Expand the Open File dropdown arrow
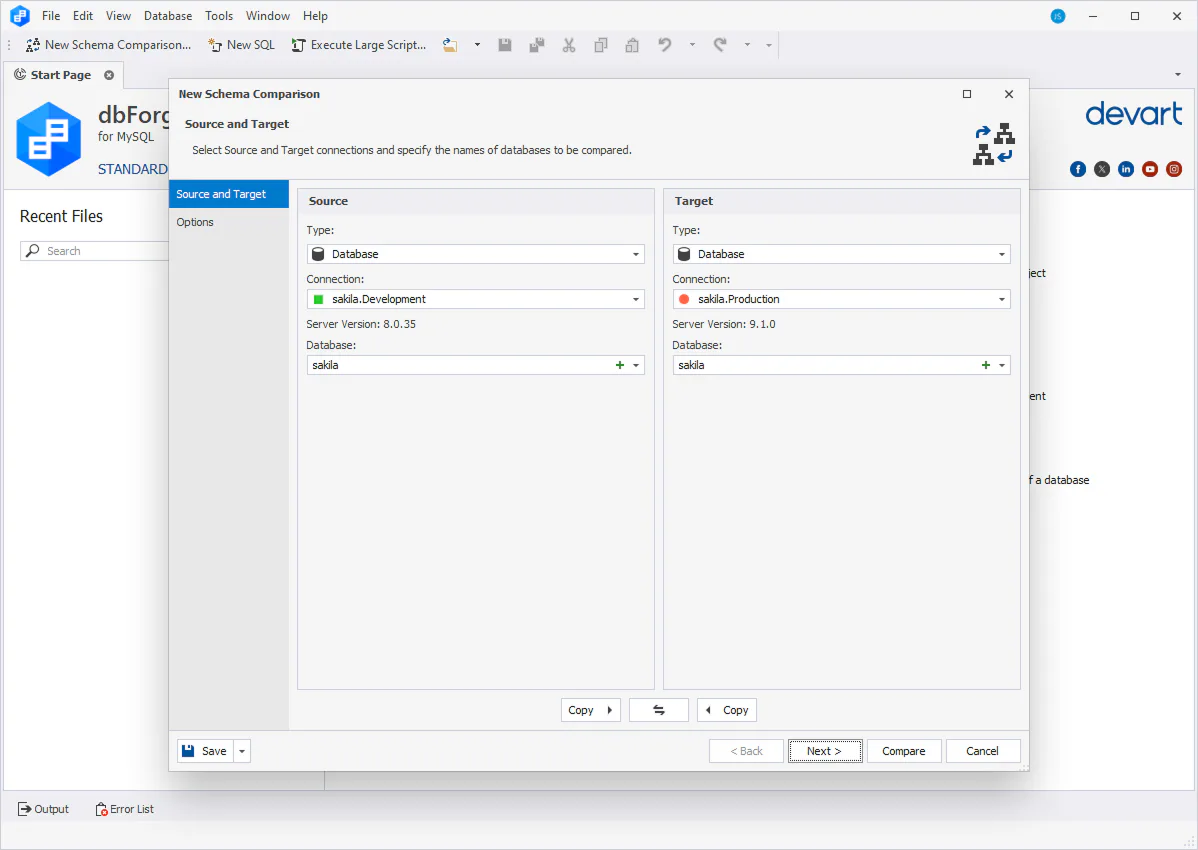Screen dimensions: 1198x850 [x=477, y=45]
